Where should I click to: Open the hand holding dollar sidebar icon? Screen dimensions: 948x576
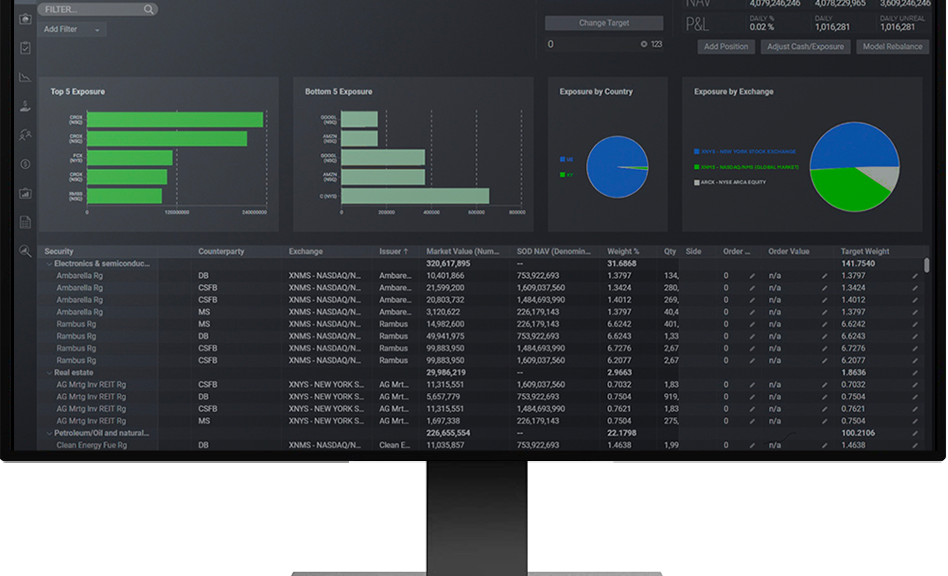(x=25, y=106)
